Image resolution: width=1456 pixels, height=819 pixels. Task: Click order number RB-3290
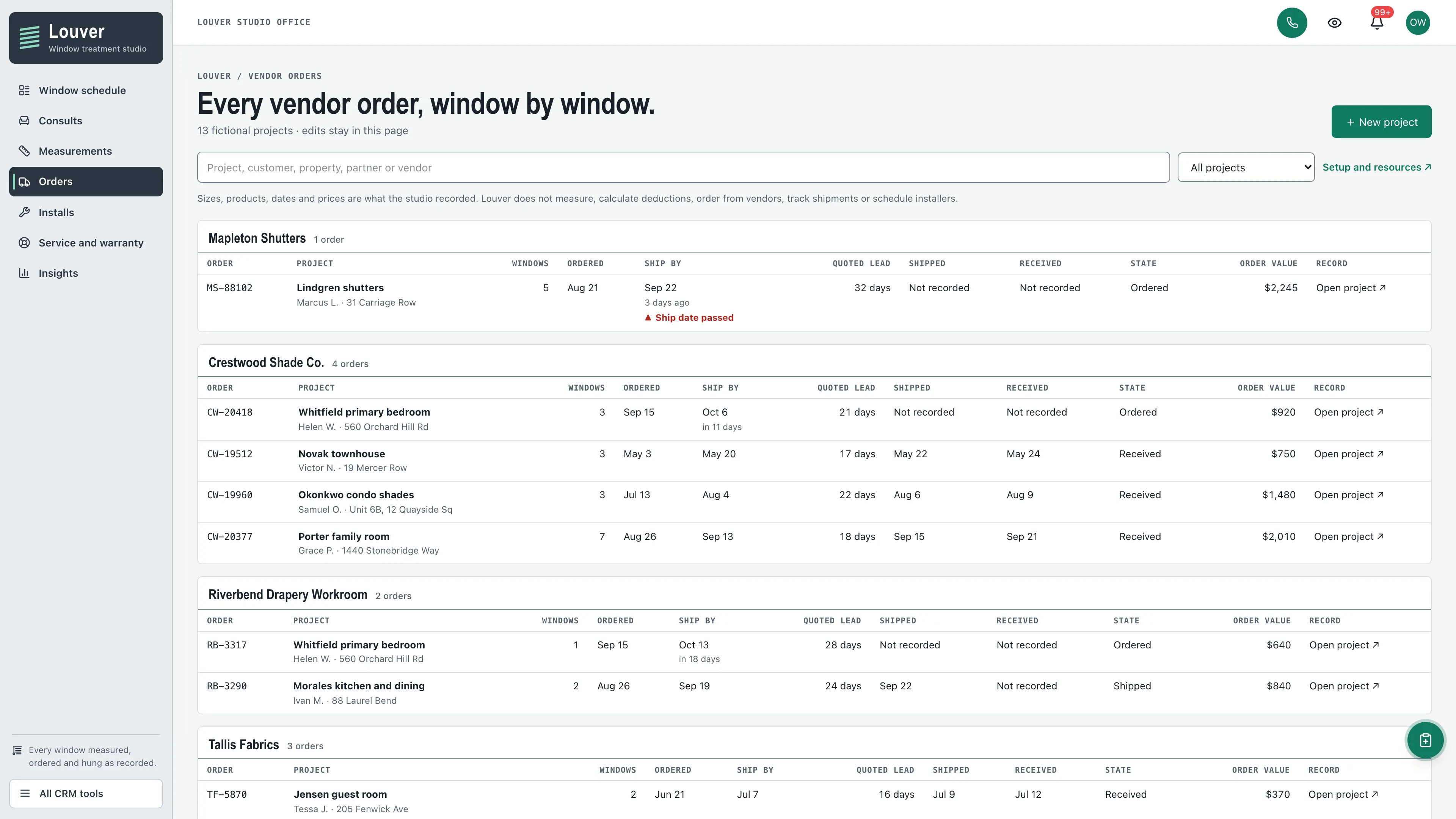pos(227,686)
